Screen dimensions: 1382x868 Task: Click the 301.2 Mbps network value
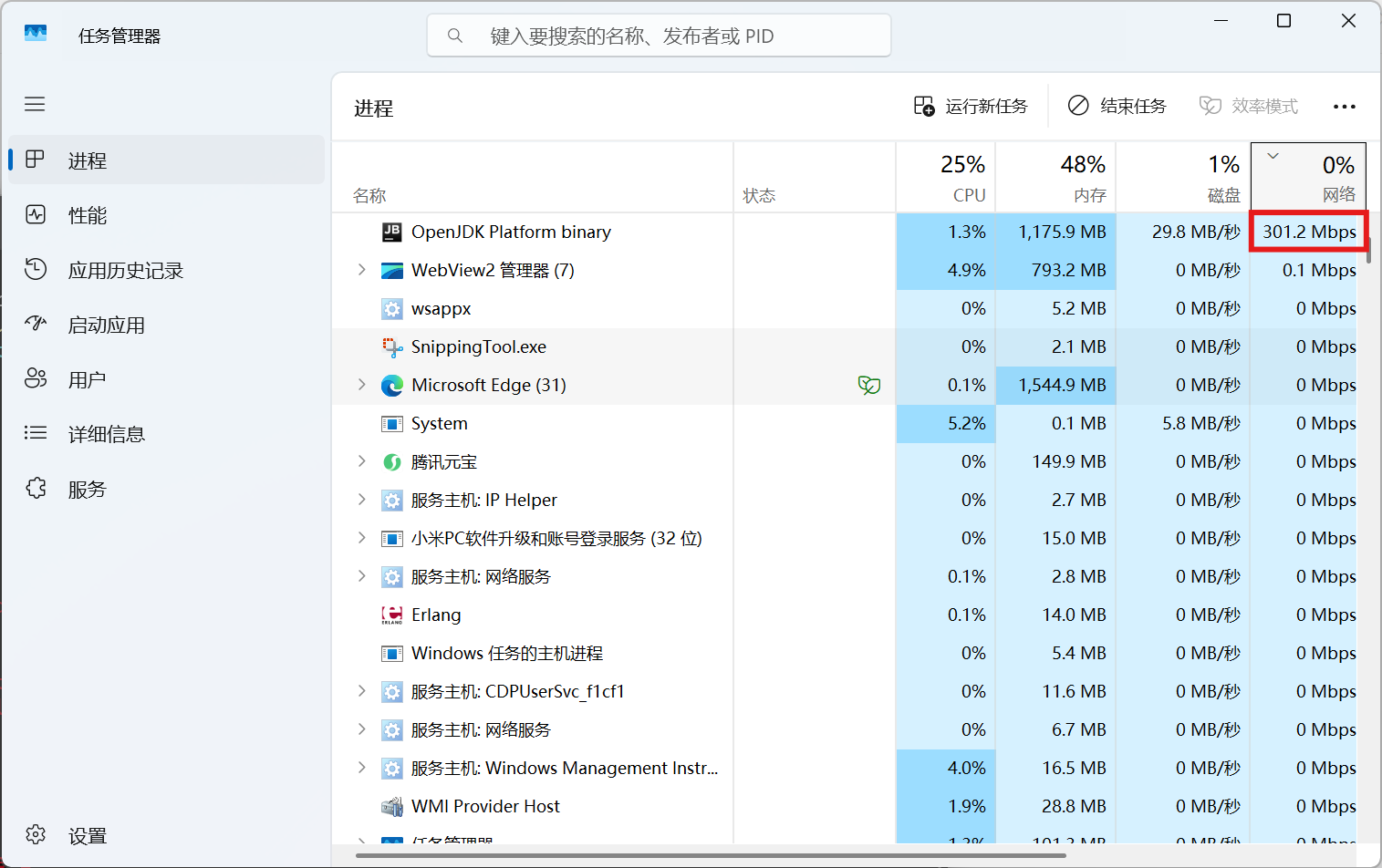click(x=1309, y=232)
